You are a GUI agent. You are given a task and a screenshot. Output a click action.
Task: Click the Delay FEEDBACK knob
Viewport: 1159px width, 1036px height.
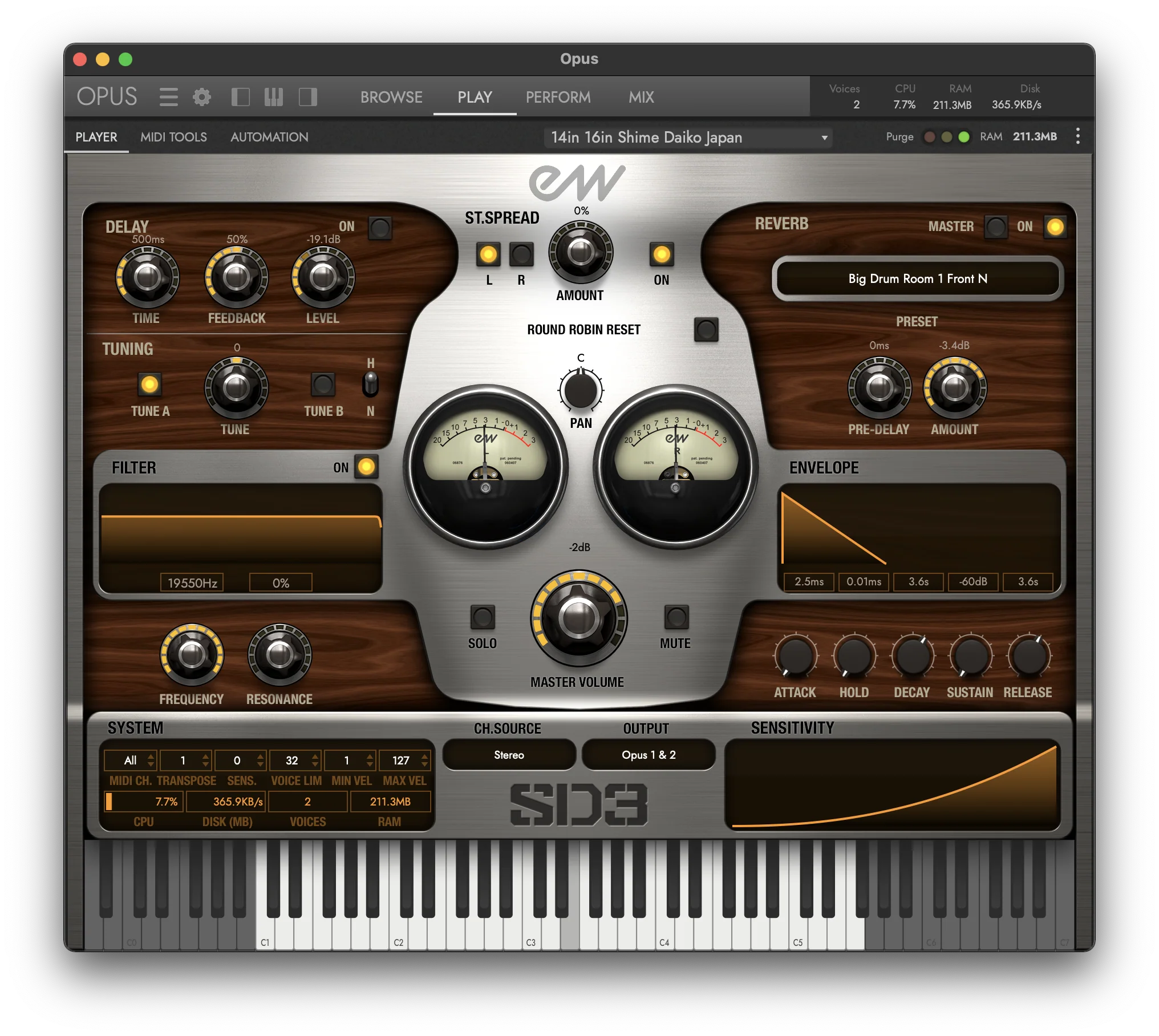236,277
